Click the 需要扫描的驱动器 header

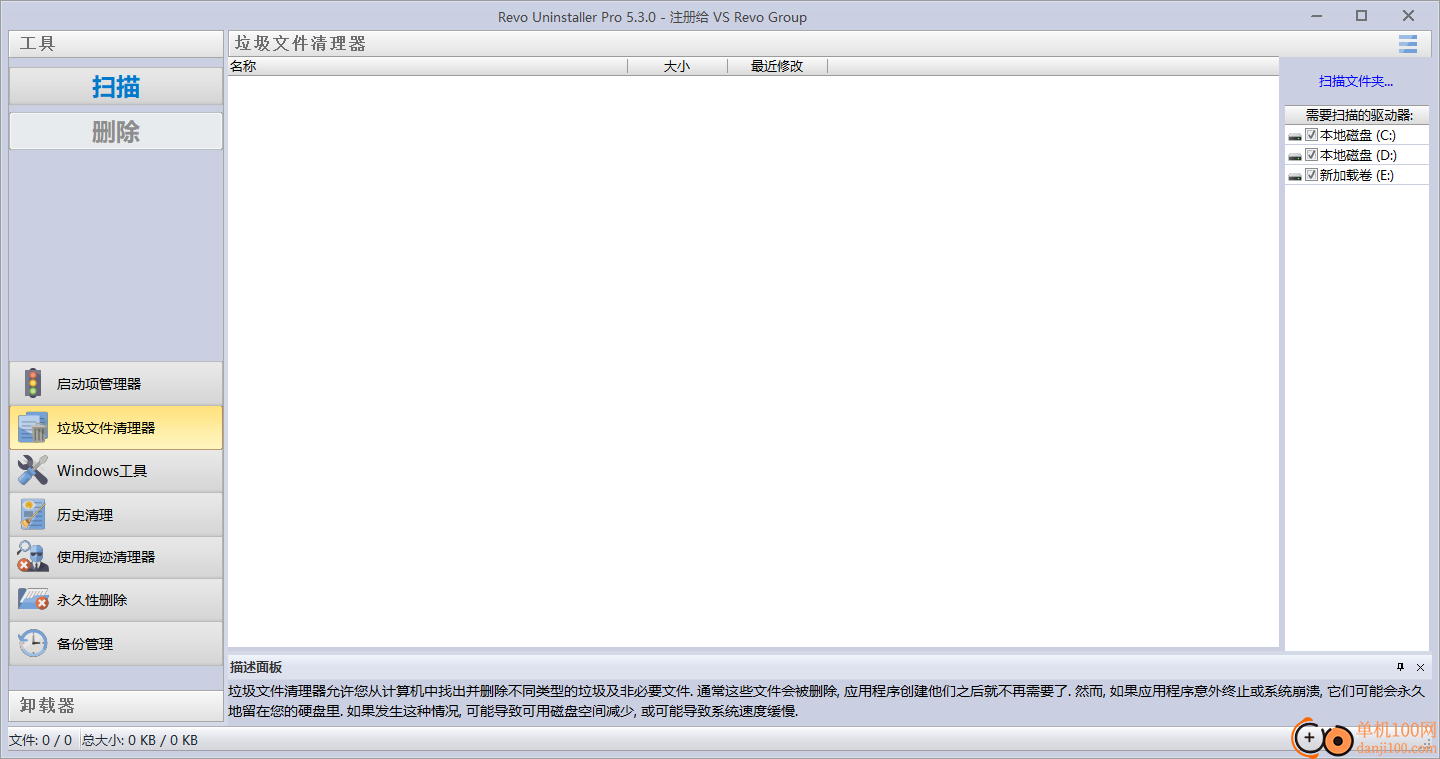[x=1357, y=115]
